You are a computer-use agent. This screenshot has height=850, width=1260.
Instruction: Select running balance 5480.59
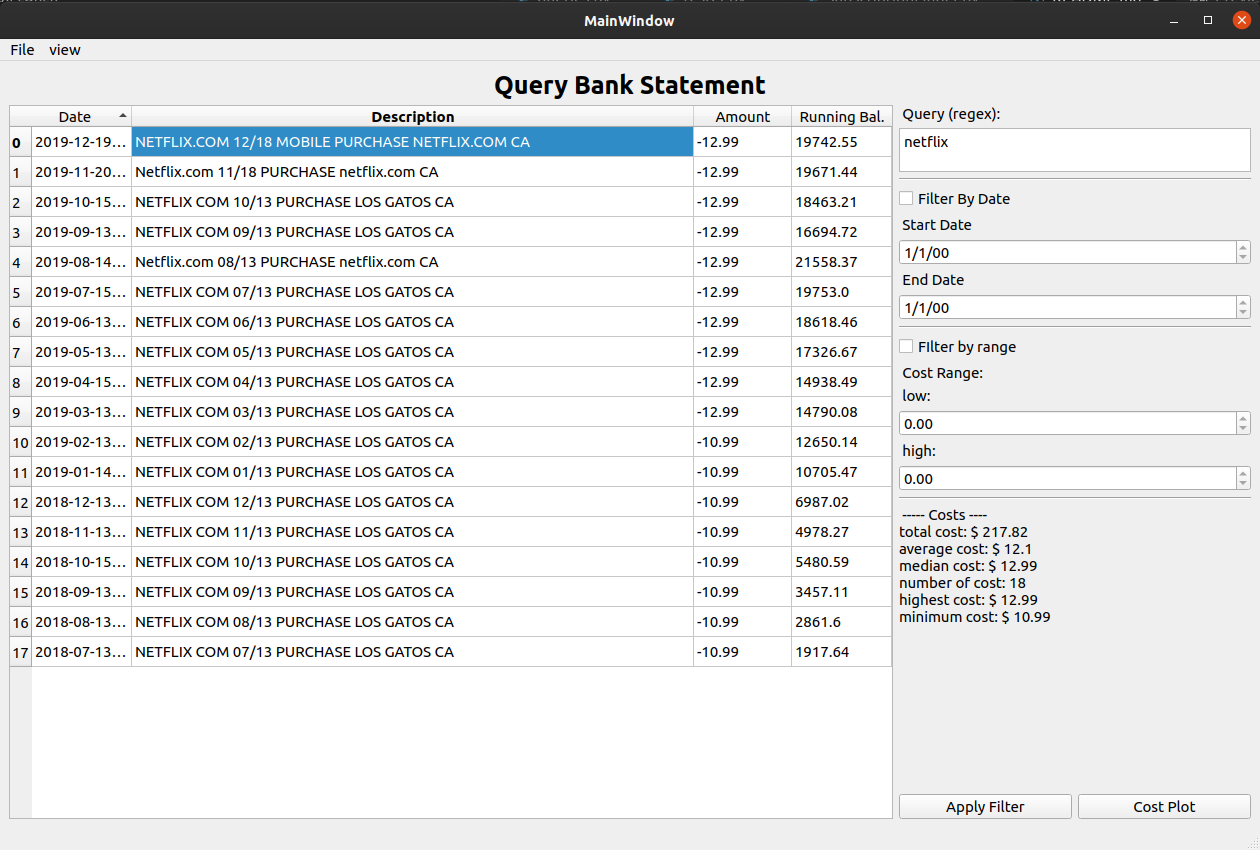[x=841, y=562]
